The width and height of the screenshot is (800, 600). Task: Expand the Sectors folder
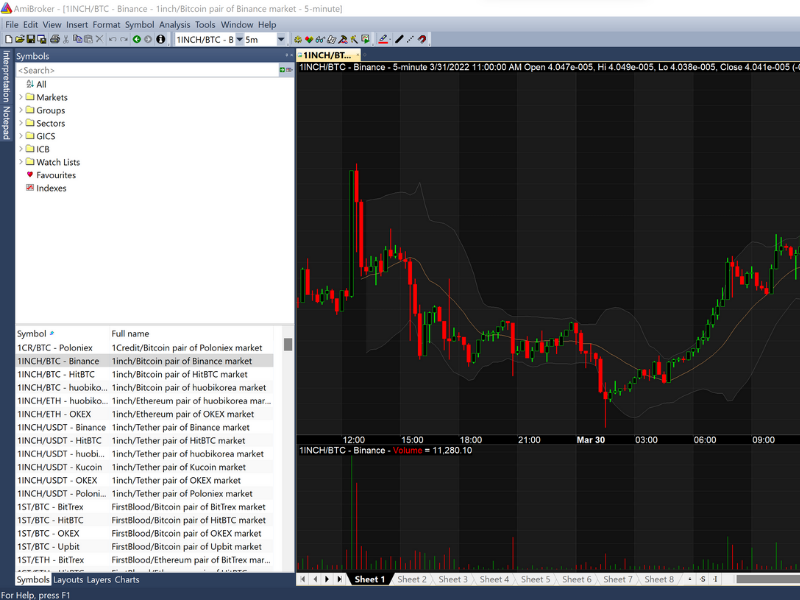pos(21,123)
